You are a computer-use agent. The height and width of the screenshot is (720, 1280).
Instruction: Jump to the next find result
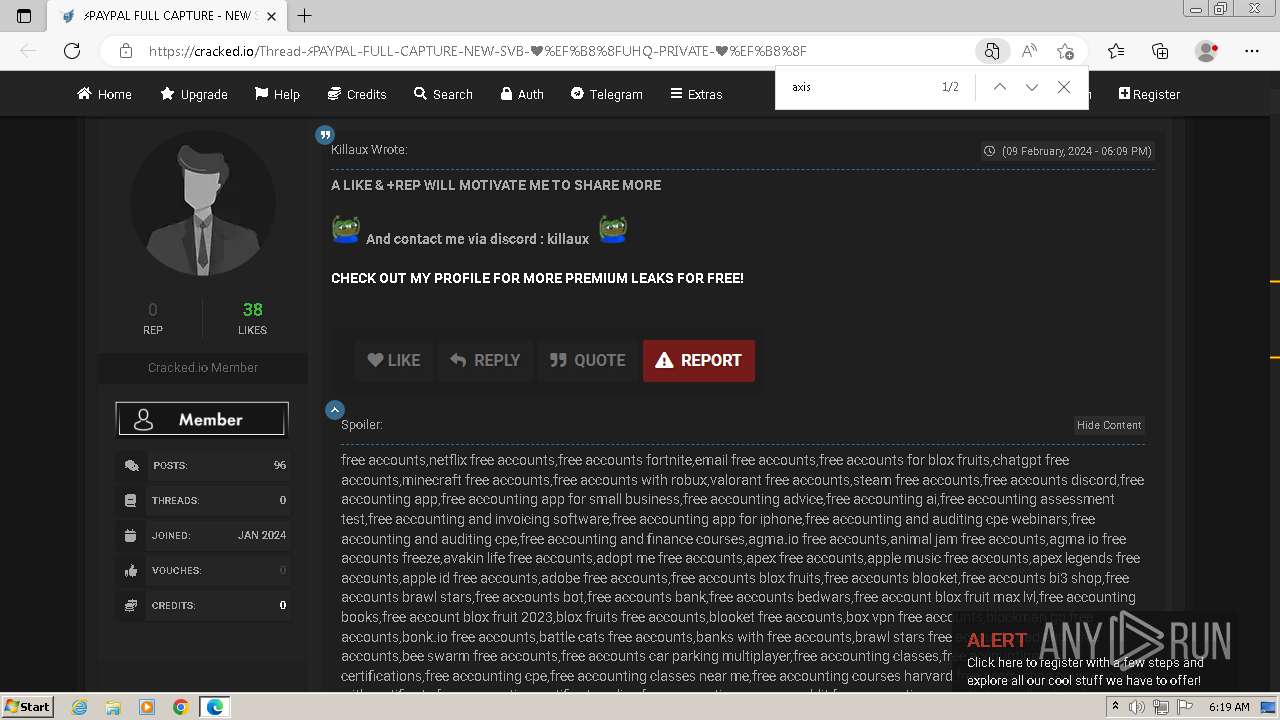coord(1031,87)
